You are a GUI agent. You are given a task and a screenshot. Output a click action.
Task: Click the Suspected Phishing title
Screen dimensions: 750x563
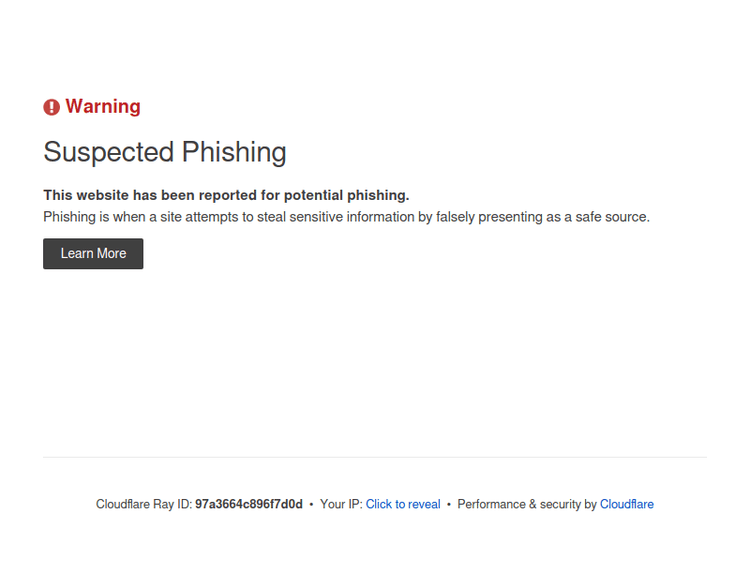click(165, 152)
